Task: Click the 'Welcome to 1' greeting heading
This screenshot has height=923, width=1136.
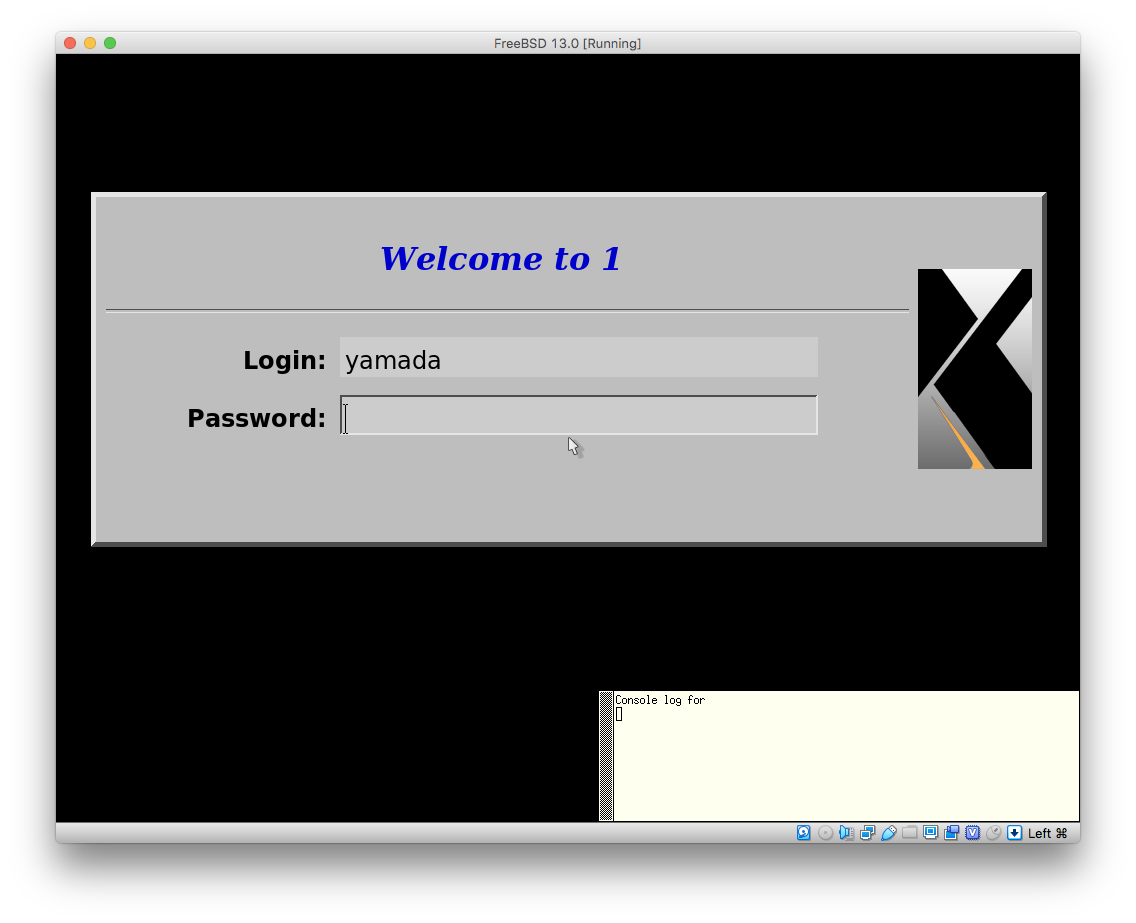Action: point(500,259)
